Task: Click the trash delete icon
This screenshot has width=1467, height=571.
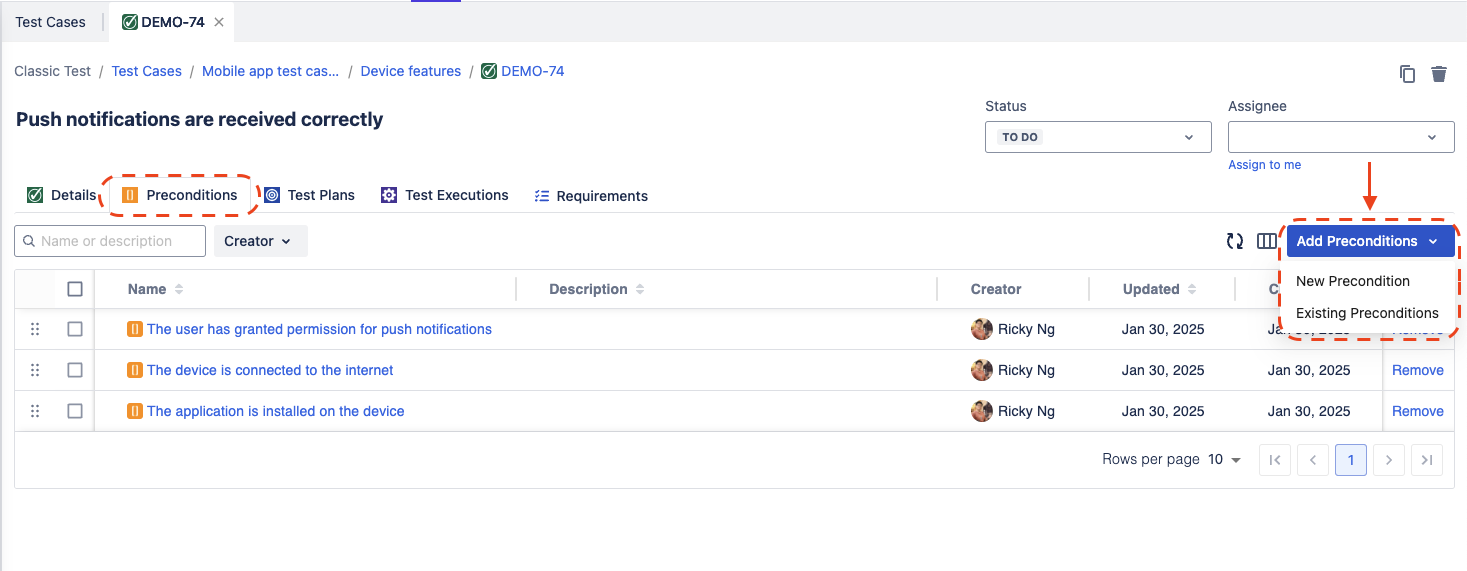Action: tap(1439, 74)
